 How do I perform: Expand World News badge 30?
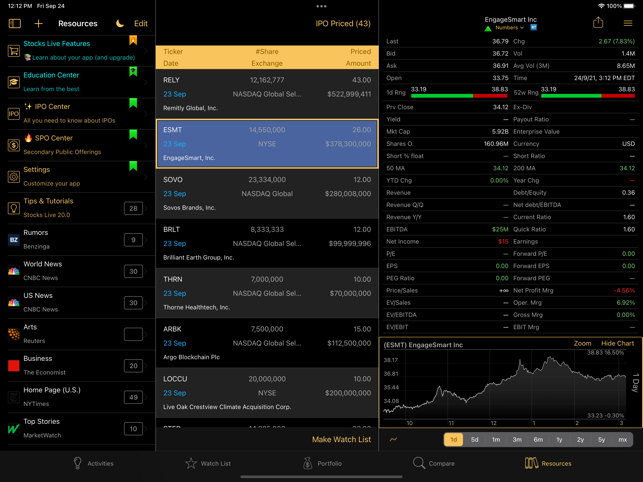pos(133,272)
